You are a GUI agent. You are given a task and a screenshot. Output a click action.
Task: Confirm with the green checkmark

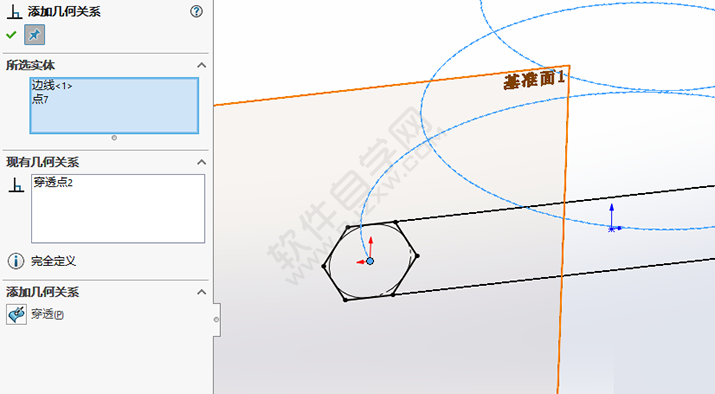tap(11, 35)
